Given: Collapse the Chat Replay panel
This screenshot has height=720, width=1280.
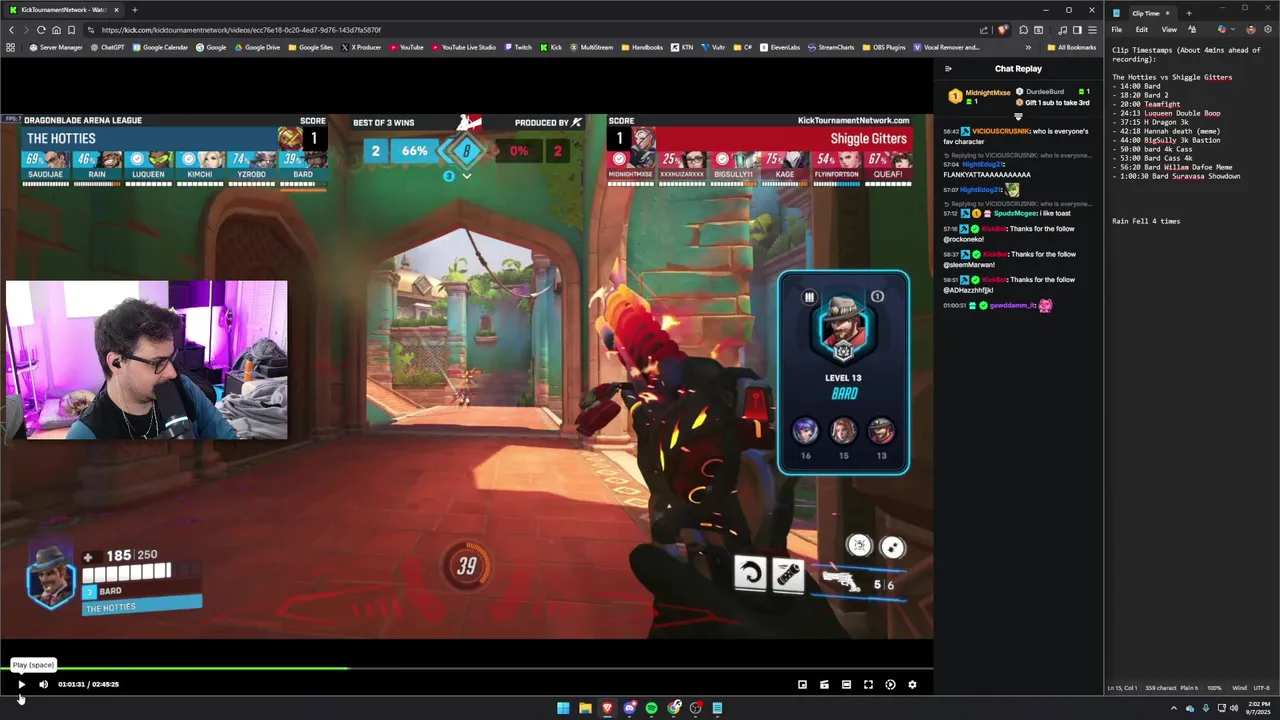Looking at the screenshot, I should pos(948,69).
